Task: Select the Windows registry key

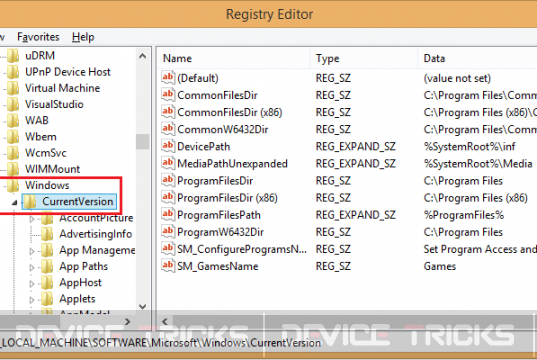Action: click(x=47, y=185)
